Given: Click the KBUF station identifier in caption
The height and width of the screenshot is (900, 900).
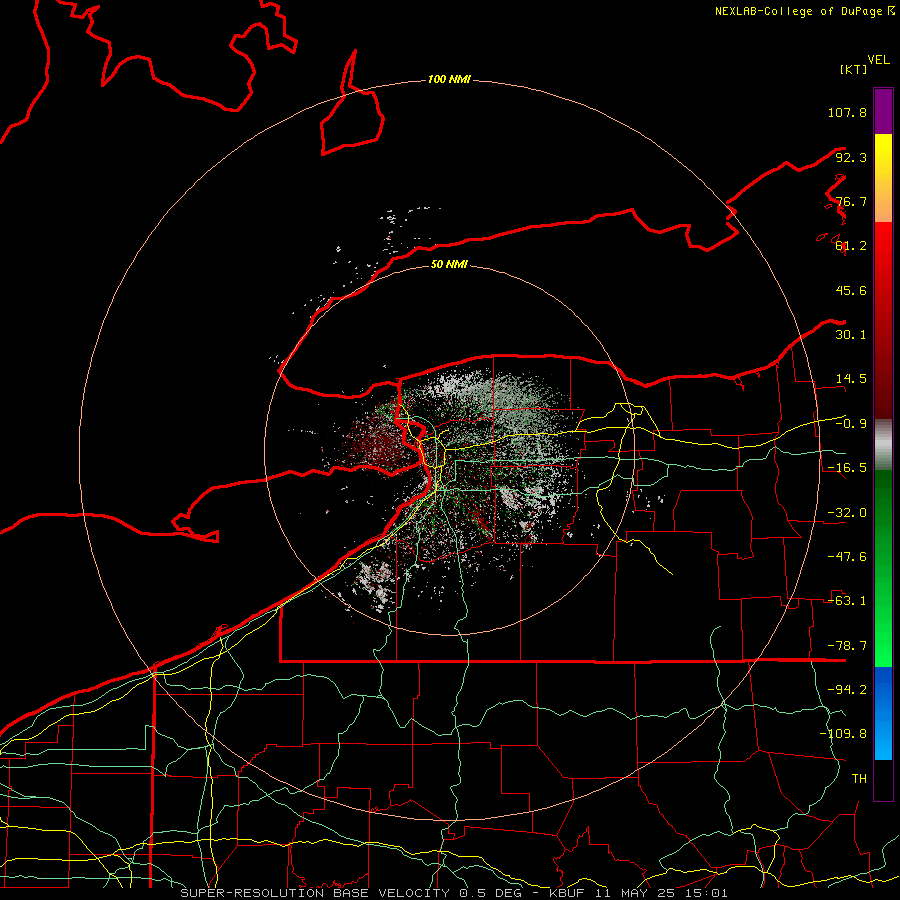Looking at the screenshot, I should [569, 893].
